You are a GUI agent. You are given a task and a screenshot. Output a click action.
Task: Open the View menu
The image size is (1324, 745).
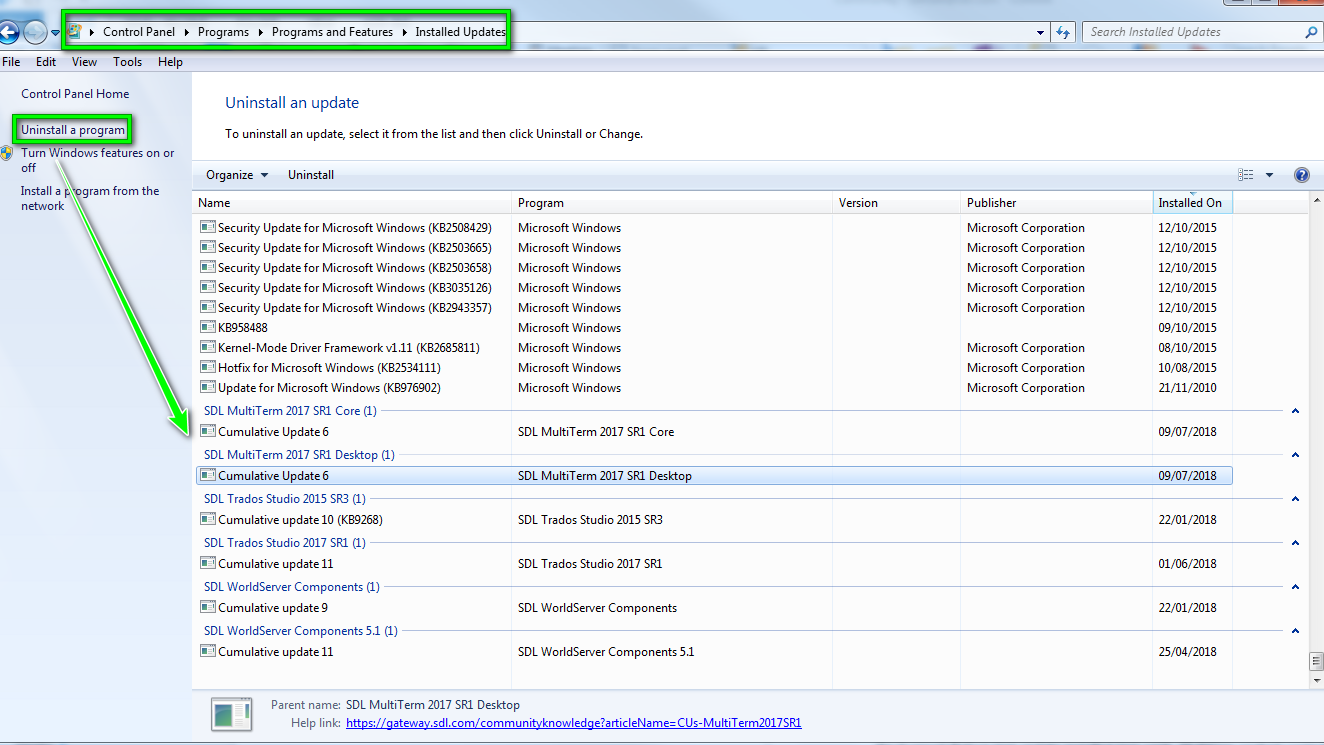tap(84, 62)
